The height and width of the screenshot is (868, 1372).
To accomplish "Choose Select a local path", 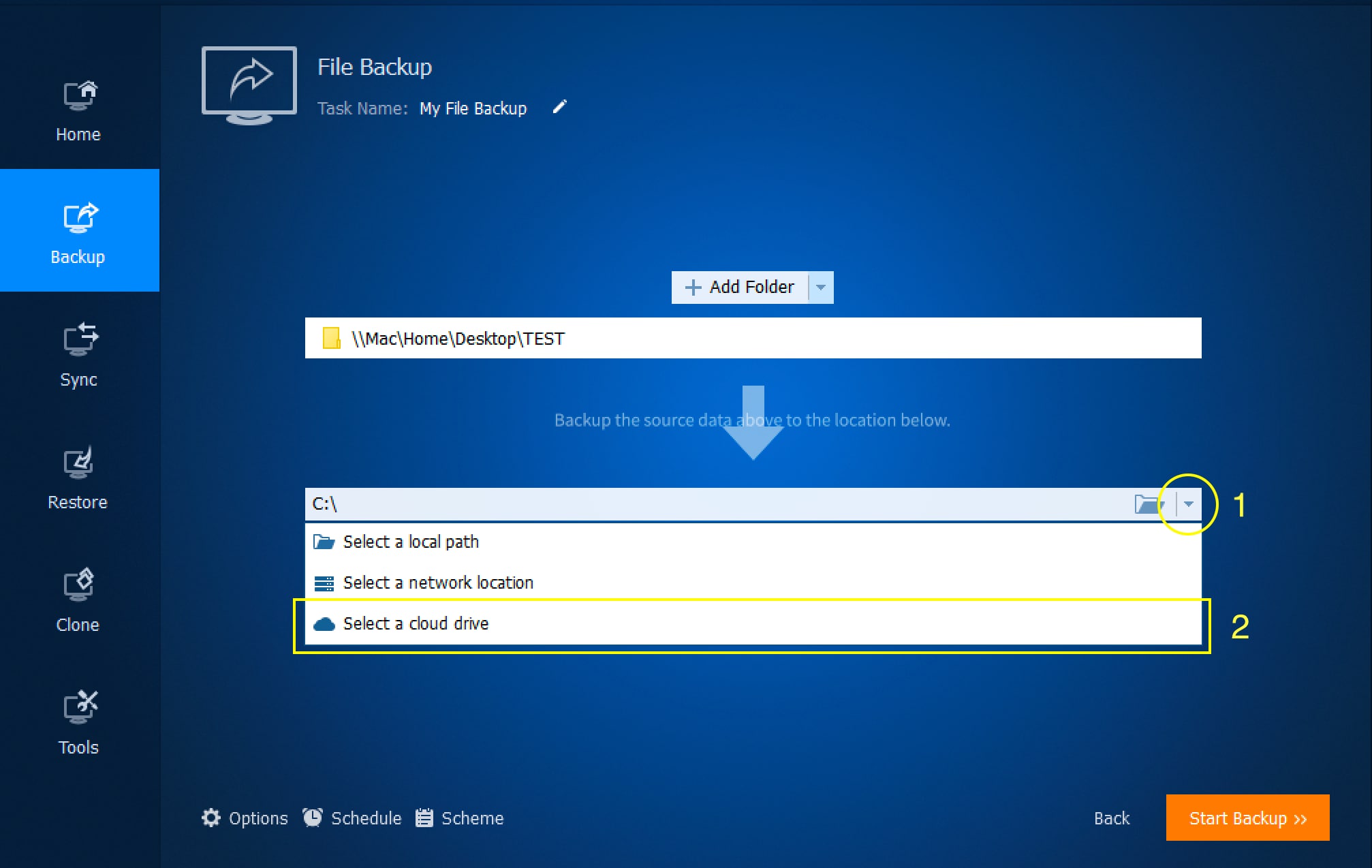I will click(x=411, y=542).
